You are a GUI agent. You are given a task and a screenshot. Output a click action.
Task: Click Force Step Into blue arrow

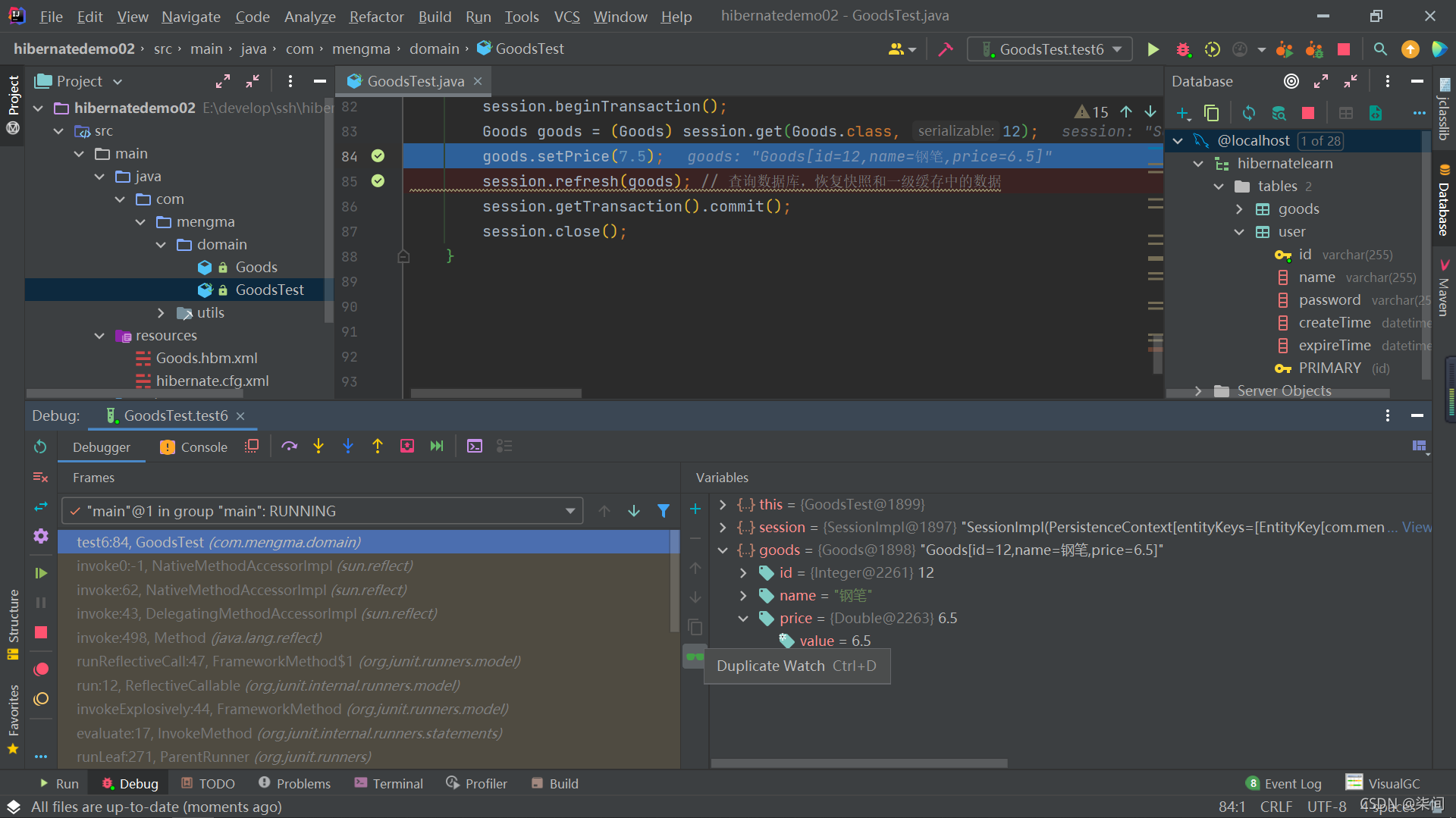[x=348, y=447]
